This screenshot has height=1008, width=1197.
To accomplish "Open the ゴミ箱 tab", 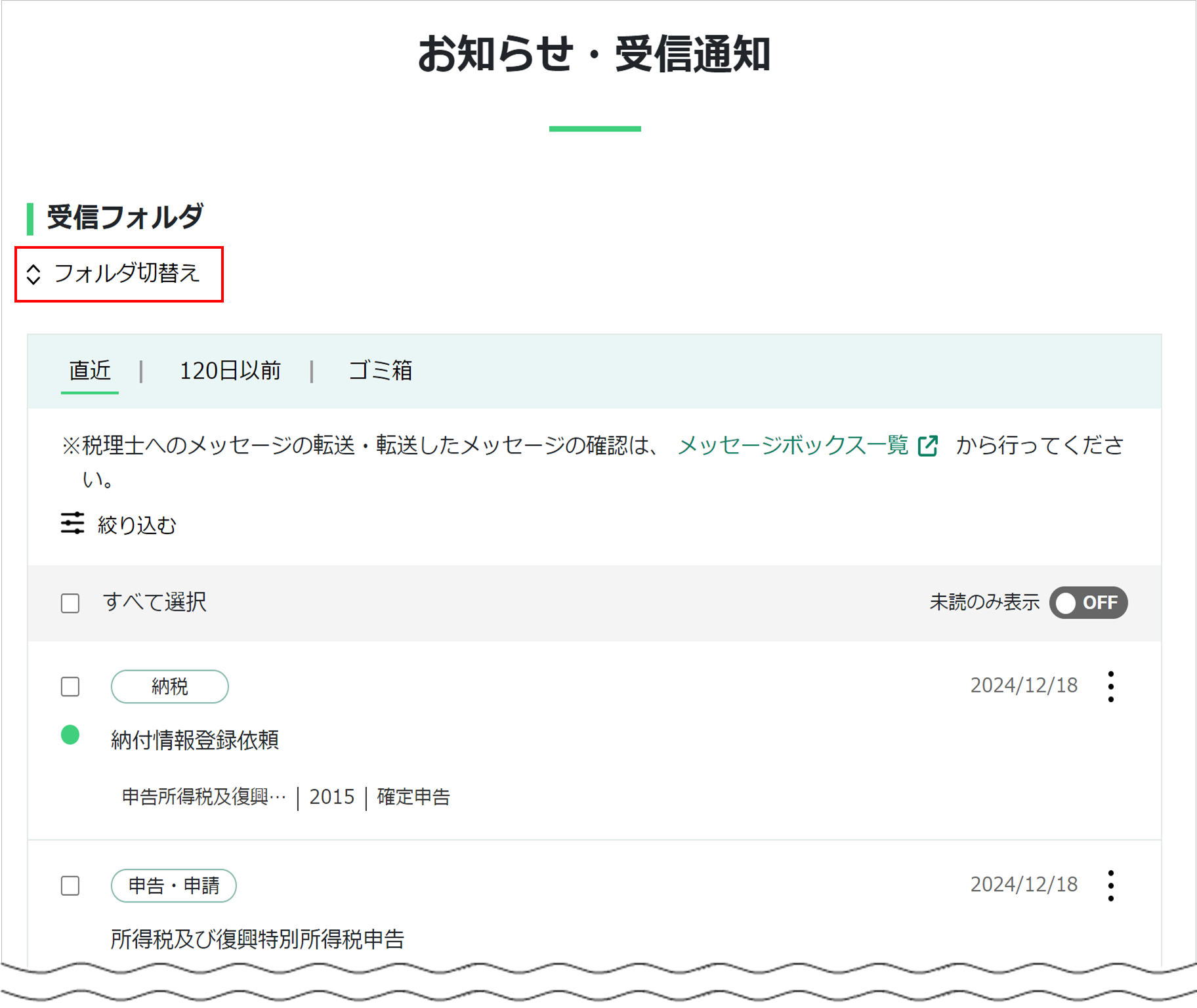I will pos(381,371).
